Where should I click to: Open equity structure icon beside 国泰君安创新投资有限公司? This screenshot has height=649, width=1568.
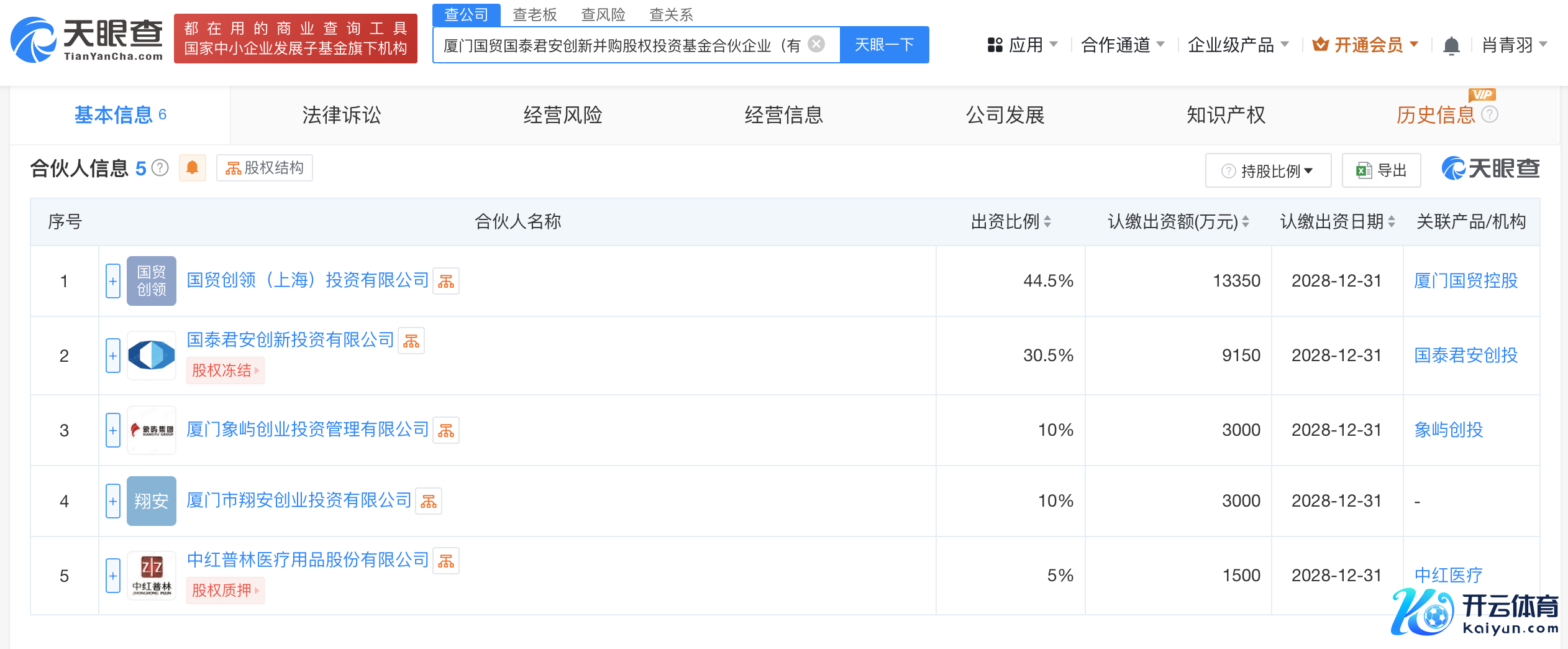point(411,341)
